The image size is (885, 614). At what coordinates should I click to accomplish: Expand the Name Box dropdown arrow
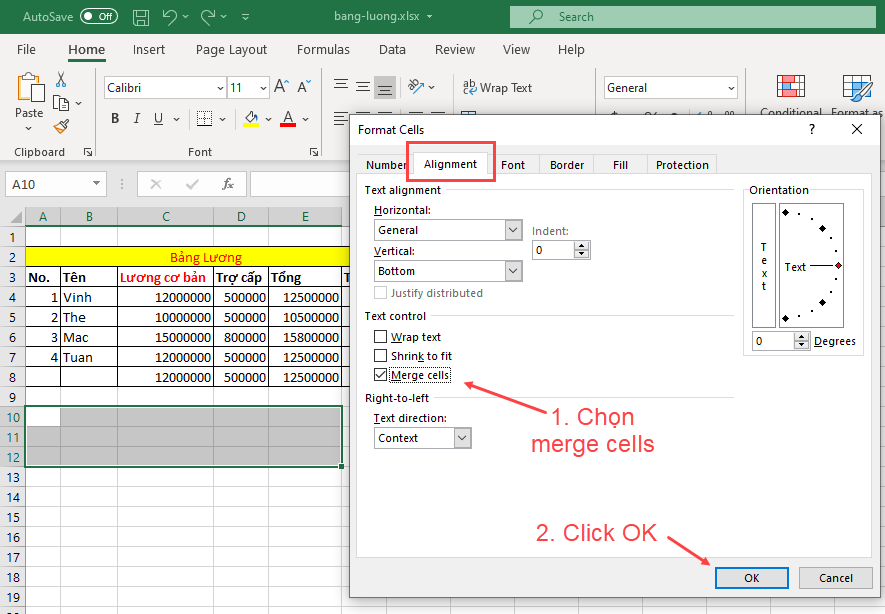[97, 184]
